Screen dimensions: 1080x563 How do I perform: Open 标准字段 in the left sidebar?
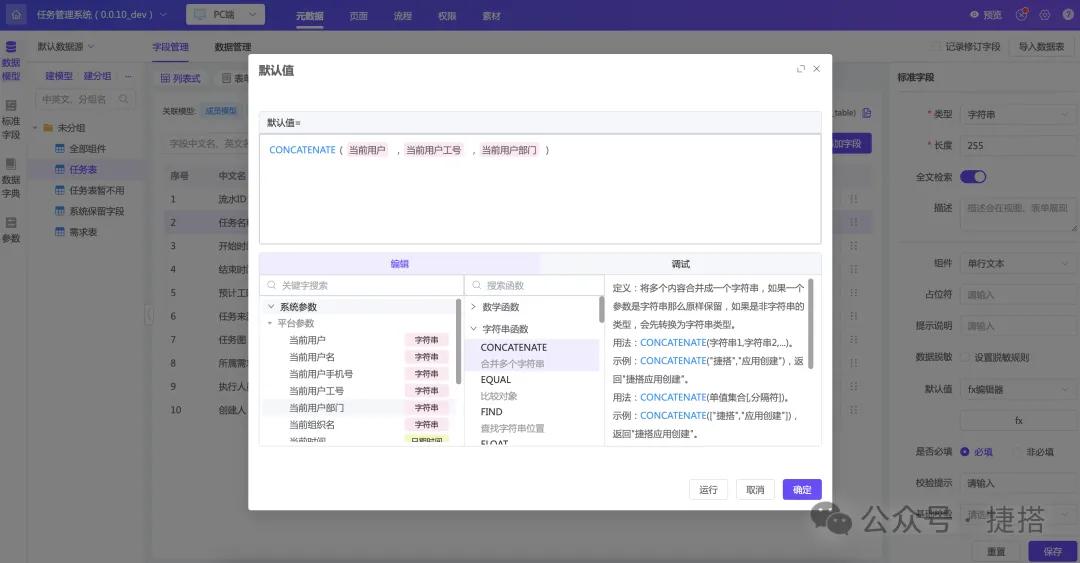pyautogui.click(x=10, y=119)
